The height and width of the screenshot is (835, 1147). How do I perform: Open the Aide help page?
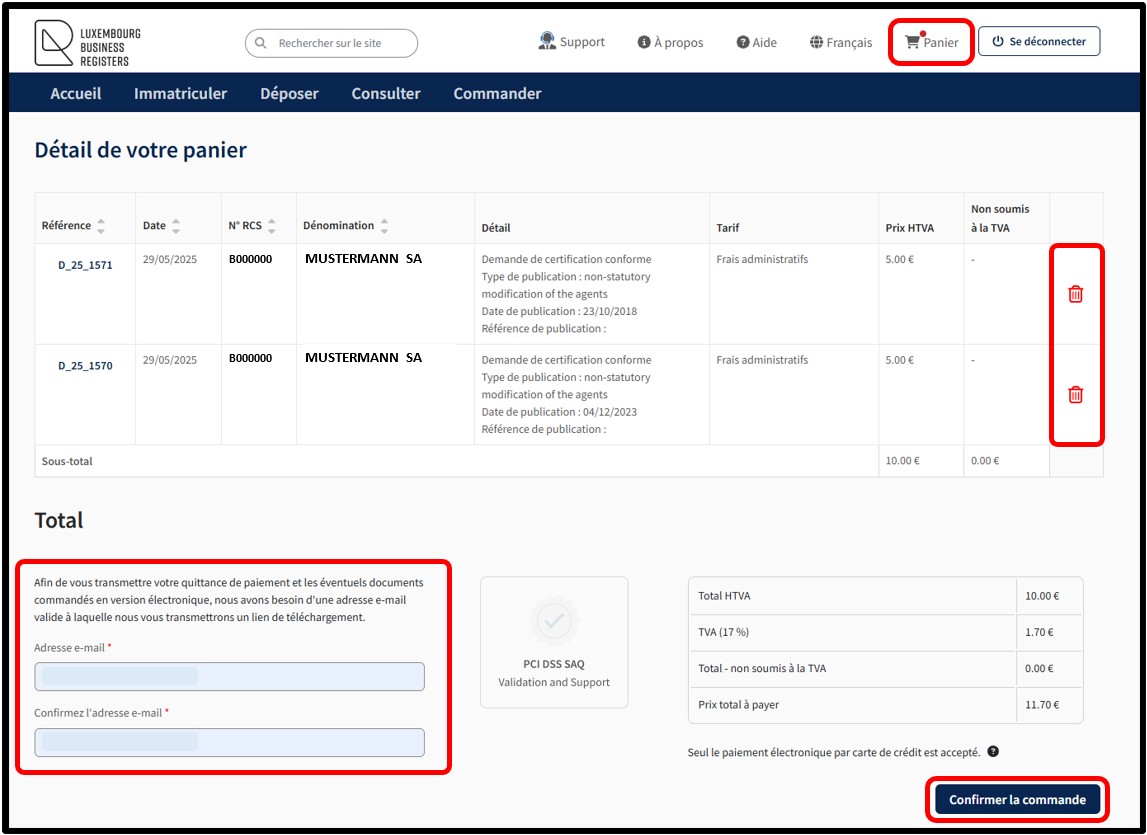pyautogui.click(x=756, y=43)
